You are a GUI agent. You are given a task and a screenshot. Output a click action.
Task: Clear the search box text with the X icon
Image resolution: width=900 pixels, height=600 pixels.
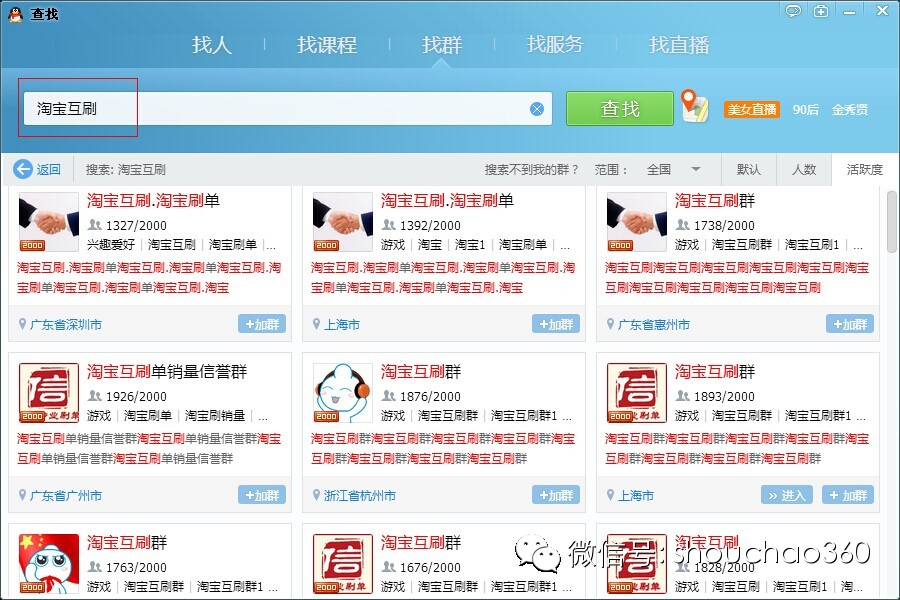(537, 109)
